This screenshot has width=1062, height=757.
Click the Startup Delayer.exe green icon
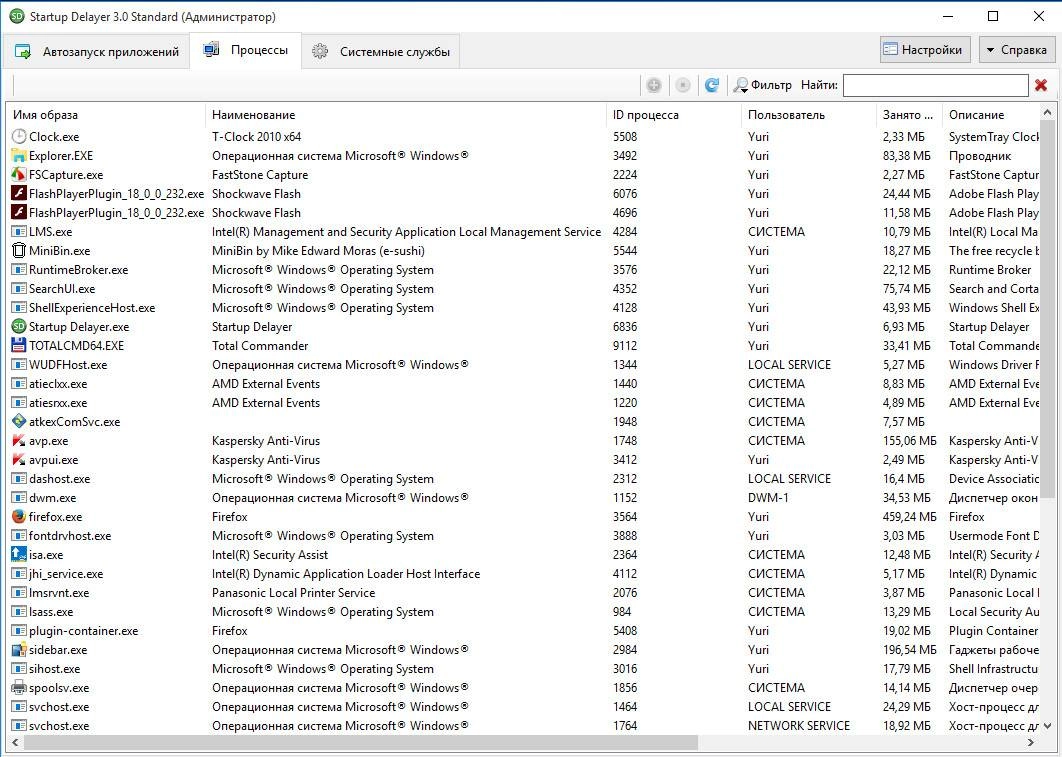click(19, 326)
